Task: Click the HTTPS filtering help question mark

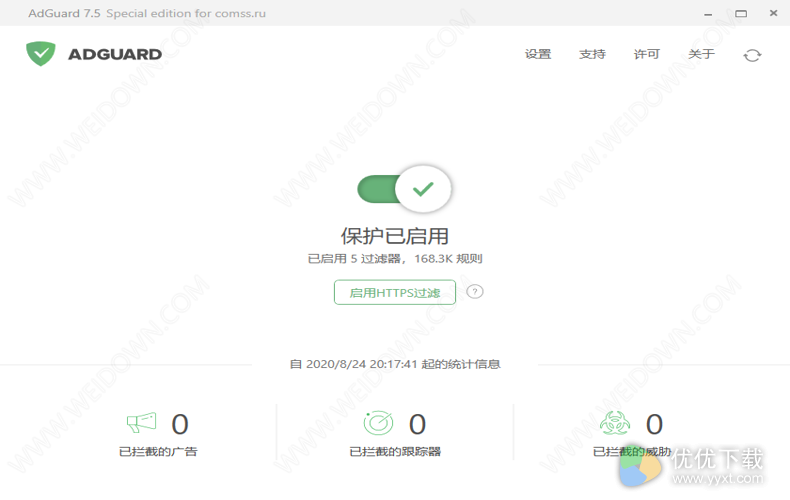Action: tap(475, 292)
